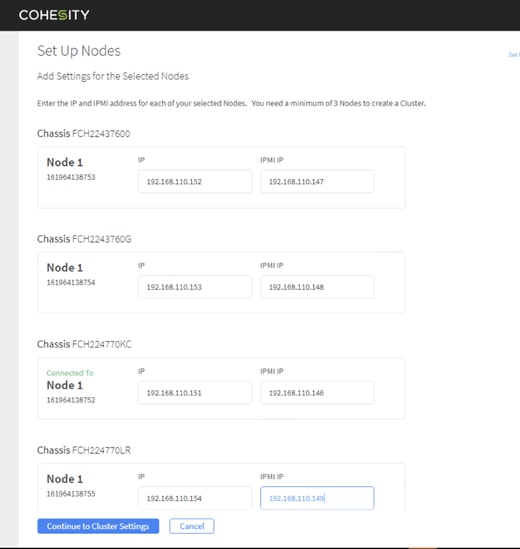Click IPMI IP field showing 192.168.110.148
The width and height of the screenshot is (520, 549).
pyautogui.click(x=317, y=287)
